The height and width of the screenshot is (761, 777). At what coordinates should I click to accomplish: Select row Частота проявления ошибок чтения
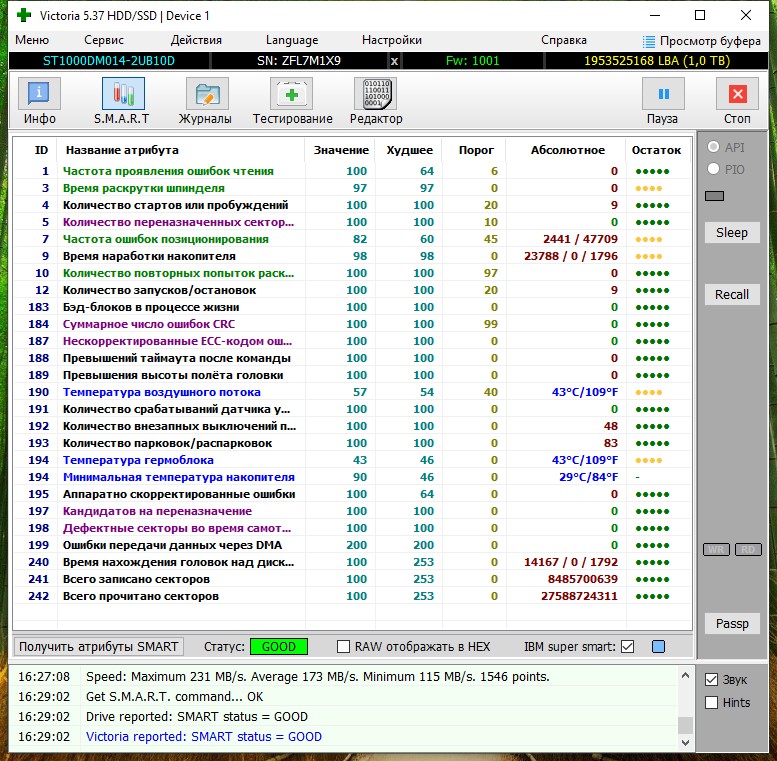tap(352, 171)
